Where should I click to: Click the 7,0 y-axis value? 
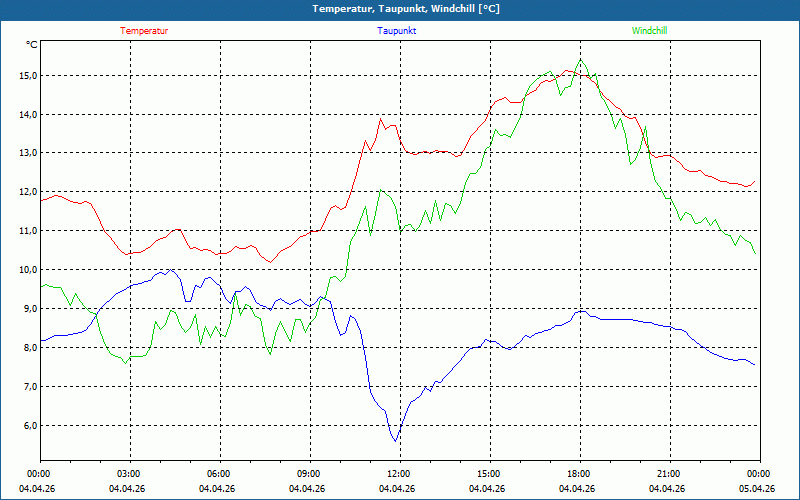coord(30,387)
